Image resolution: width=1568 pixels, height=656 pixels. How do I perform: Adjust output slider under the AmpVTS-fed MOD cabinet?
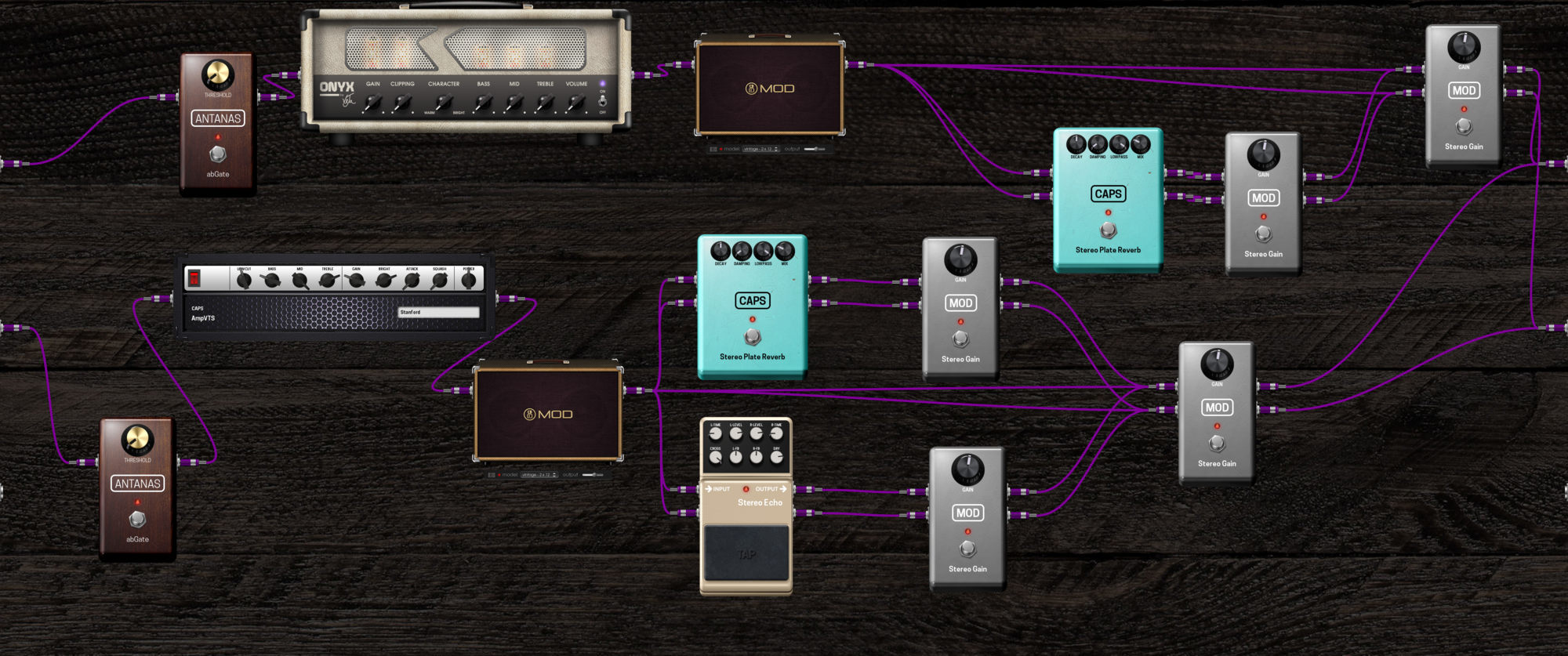coord(593,475)
